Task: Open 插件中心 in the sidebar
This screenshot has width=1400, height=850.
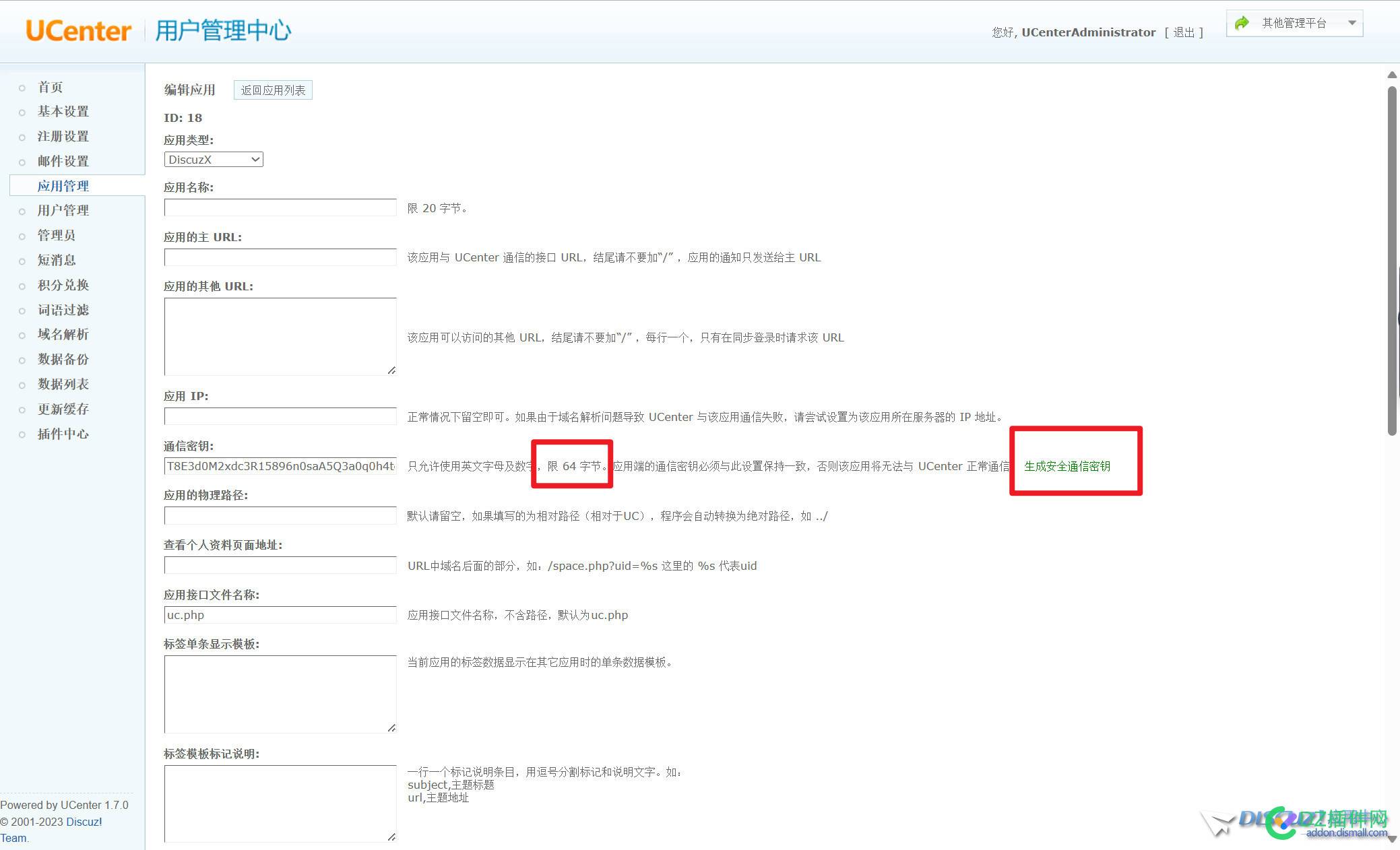Action: [63, 434]
